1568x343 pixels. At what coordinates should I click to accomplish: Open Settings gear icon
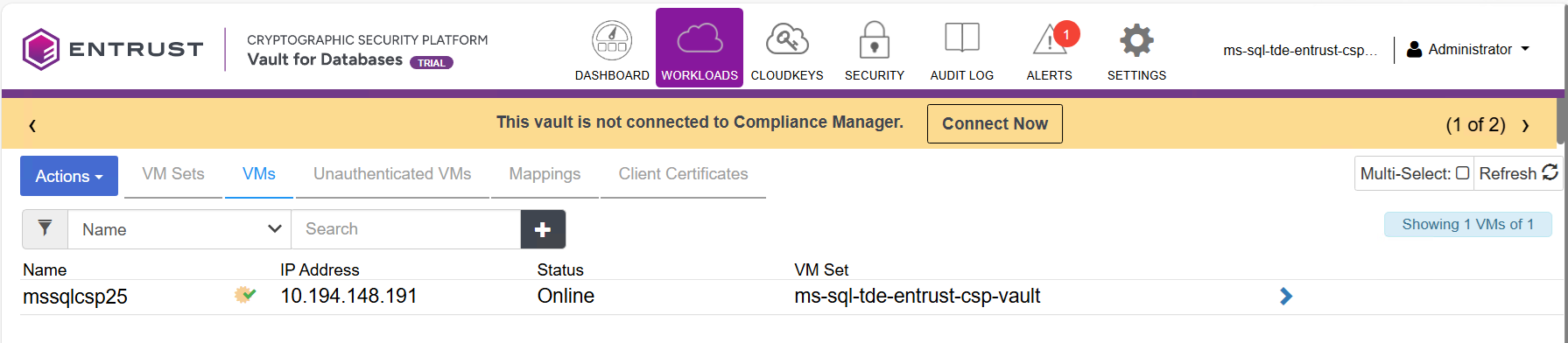1136,40
